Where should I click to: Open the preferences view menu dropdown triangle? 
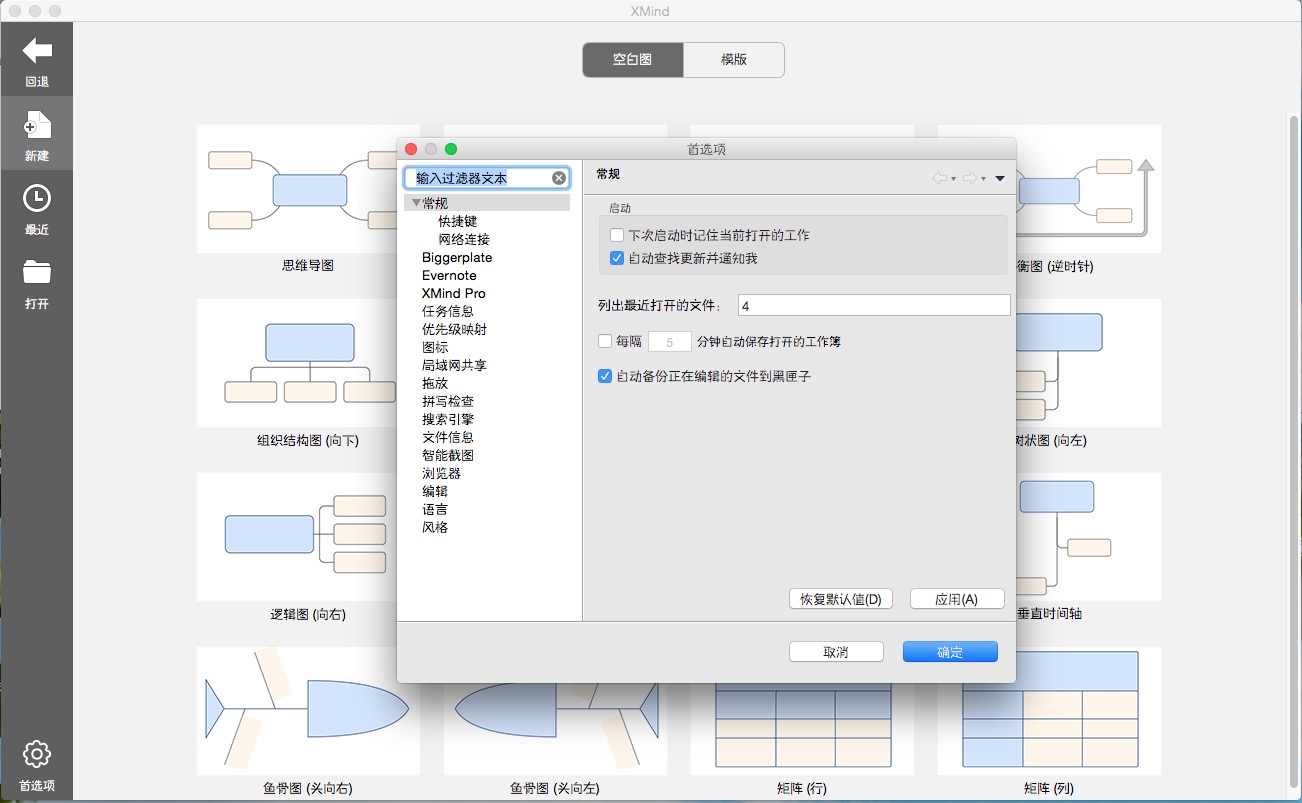pos(1000,178)
